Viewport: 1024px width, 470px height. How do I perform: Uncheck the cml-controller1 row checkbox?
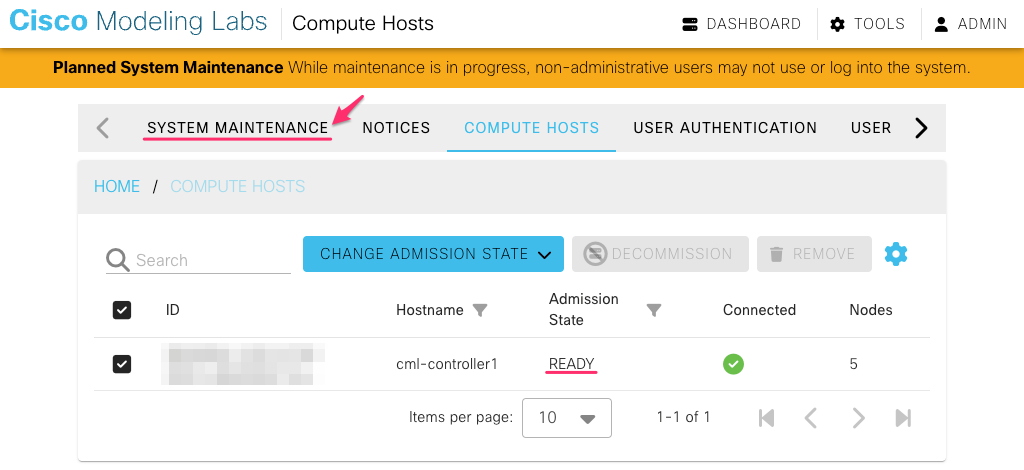click(122, 364)
